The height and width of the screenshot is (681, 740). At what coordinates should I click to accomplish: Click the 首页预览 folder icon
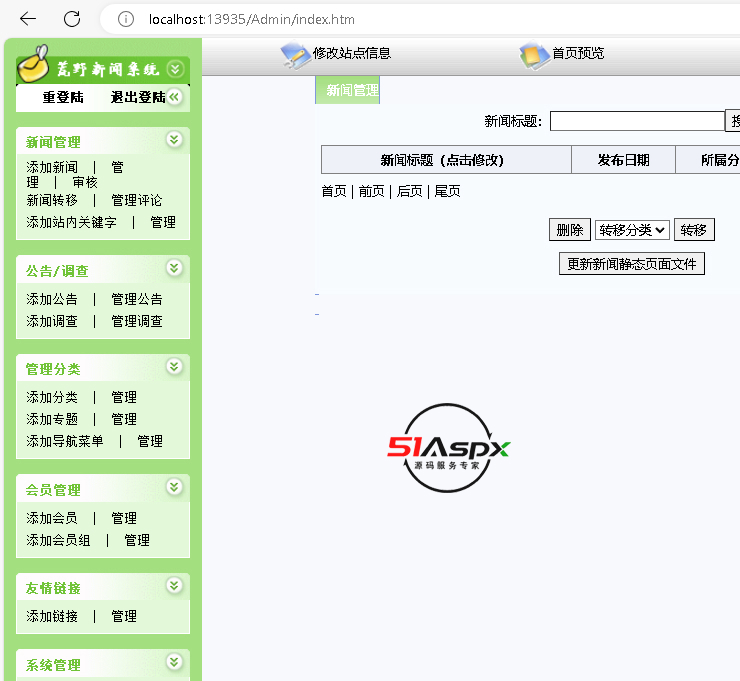click(534, 56)
